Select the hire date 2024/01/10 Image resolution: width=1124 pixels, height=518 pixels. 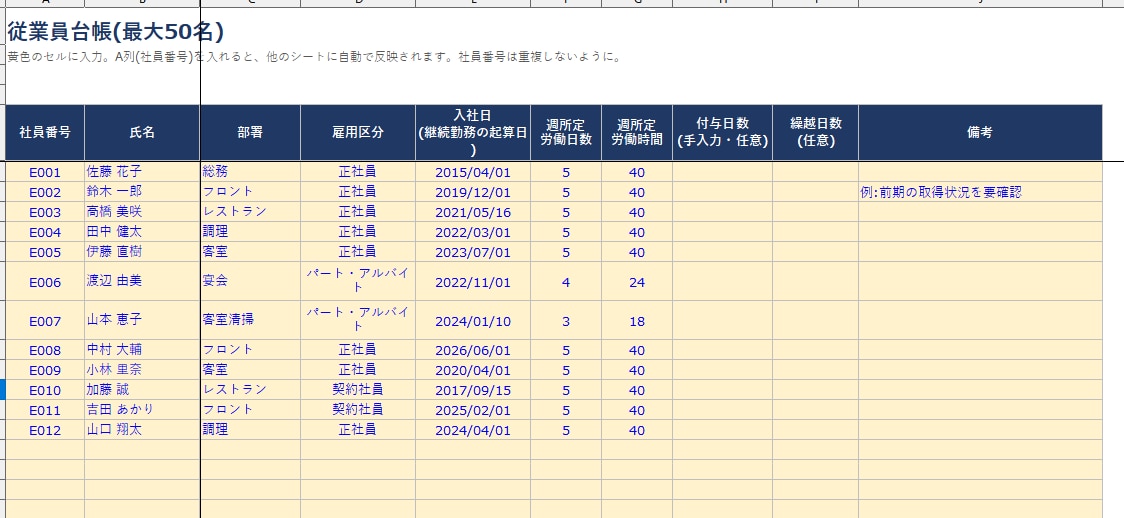[472, 321]
